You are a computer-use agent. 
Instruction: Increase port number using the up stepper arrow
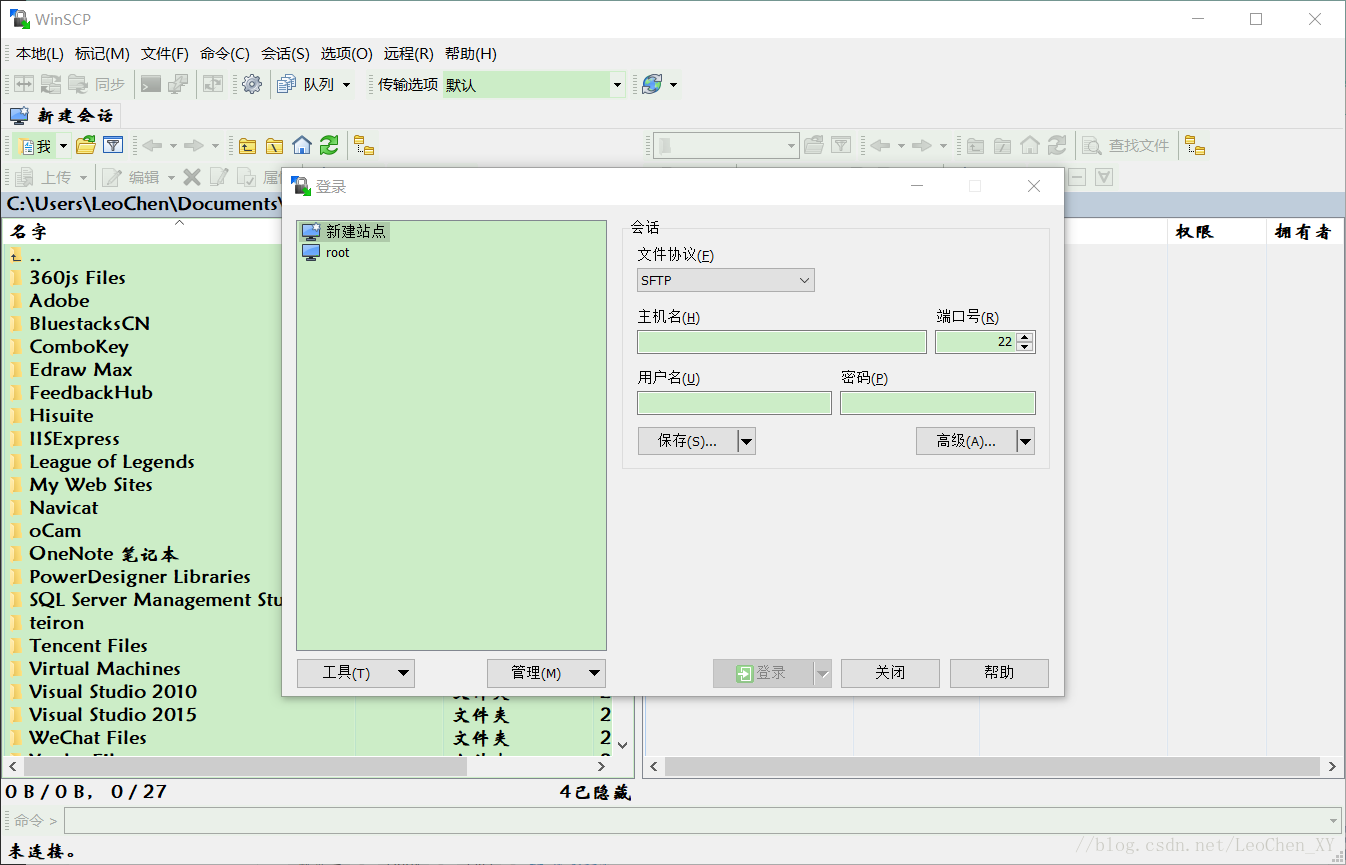coord(1025,336)
